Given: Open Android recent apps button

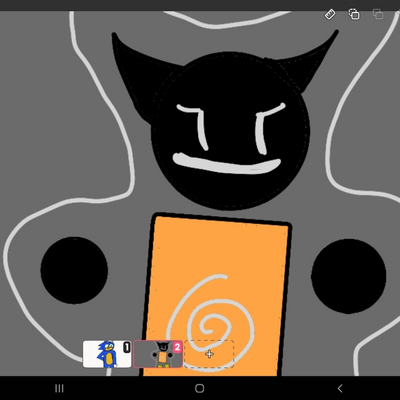Looking at the screenshot, I should click(59, 388).
